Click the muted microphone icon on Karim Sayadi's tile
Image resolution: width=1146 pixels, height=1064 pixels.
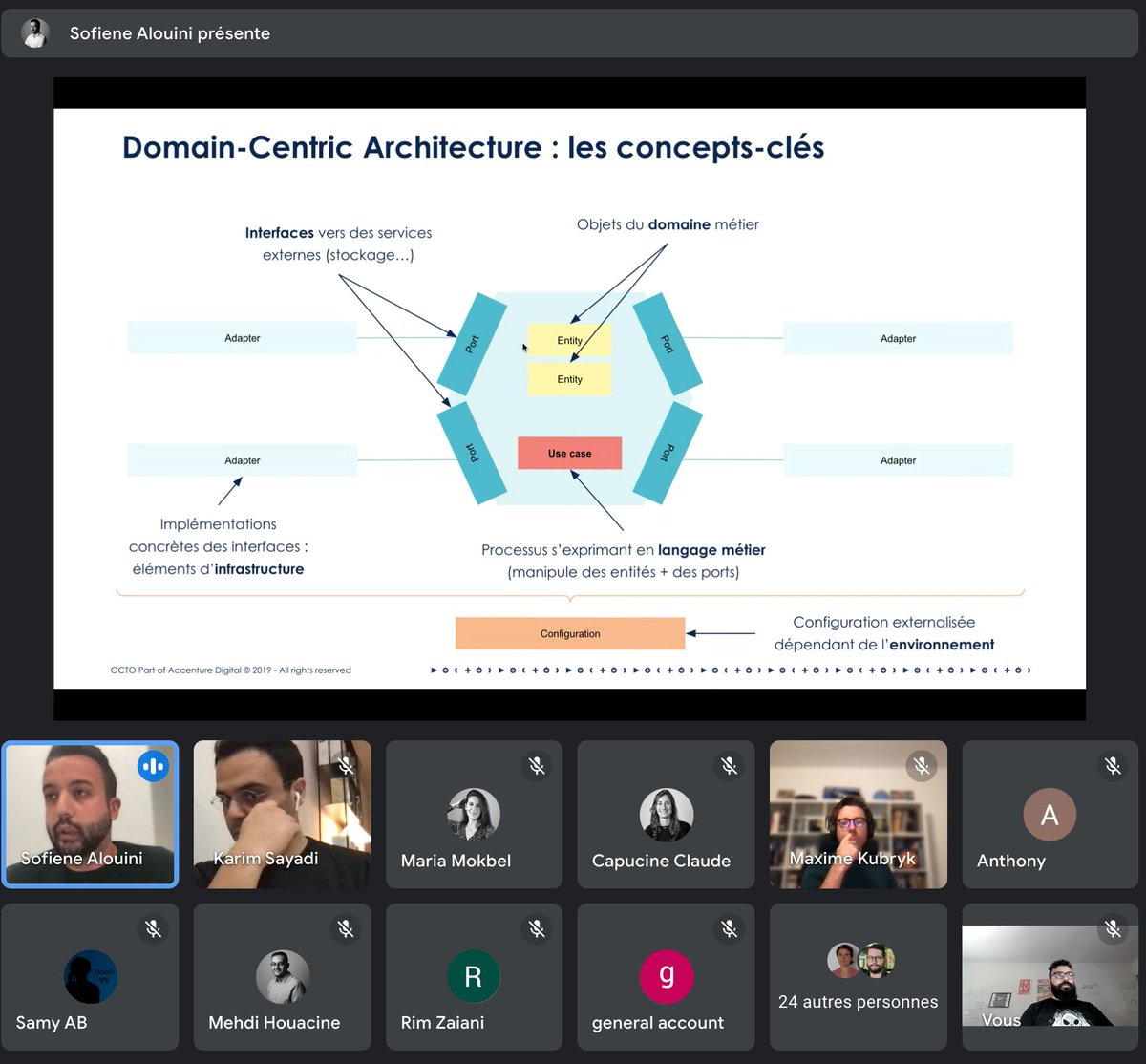pyautogui.click(x=346, y=766)
